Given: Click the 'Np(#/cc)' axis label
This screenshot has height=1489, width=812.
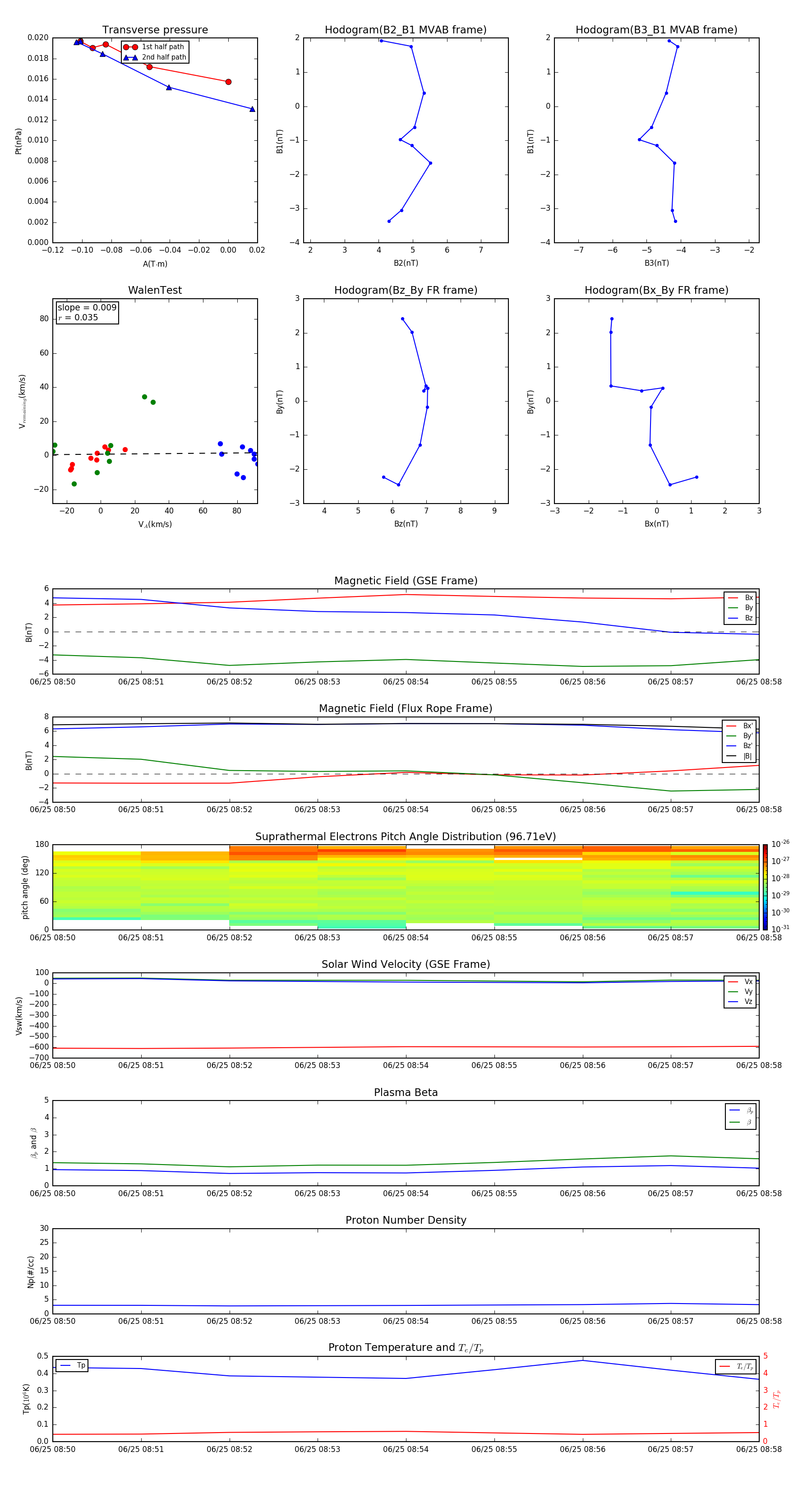Looking at the screenshot, I should point(31,1272).
